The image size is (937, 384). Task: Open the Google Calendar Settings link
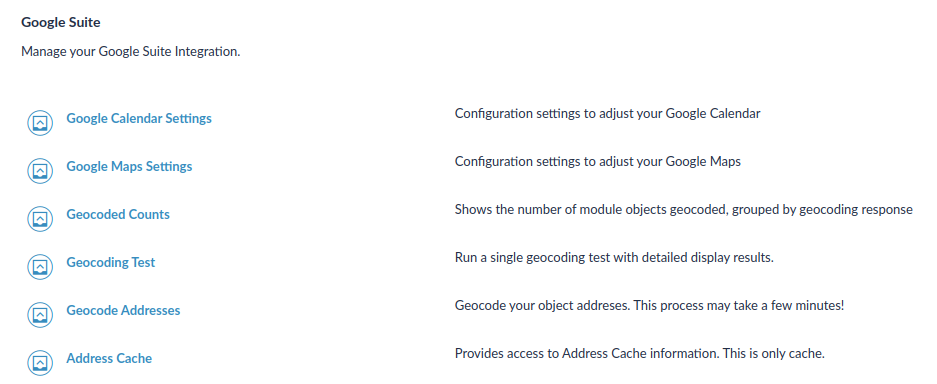(x=139, y=118)
